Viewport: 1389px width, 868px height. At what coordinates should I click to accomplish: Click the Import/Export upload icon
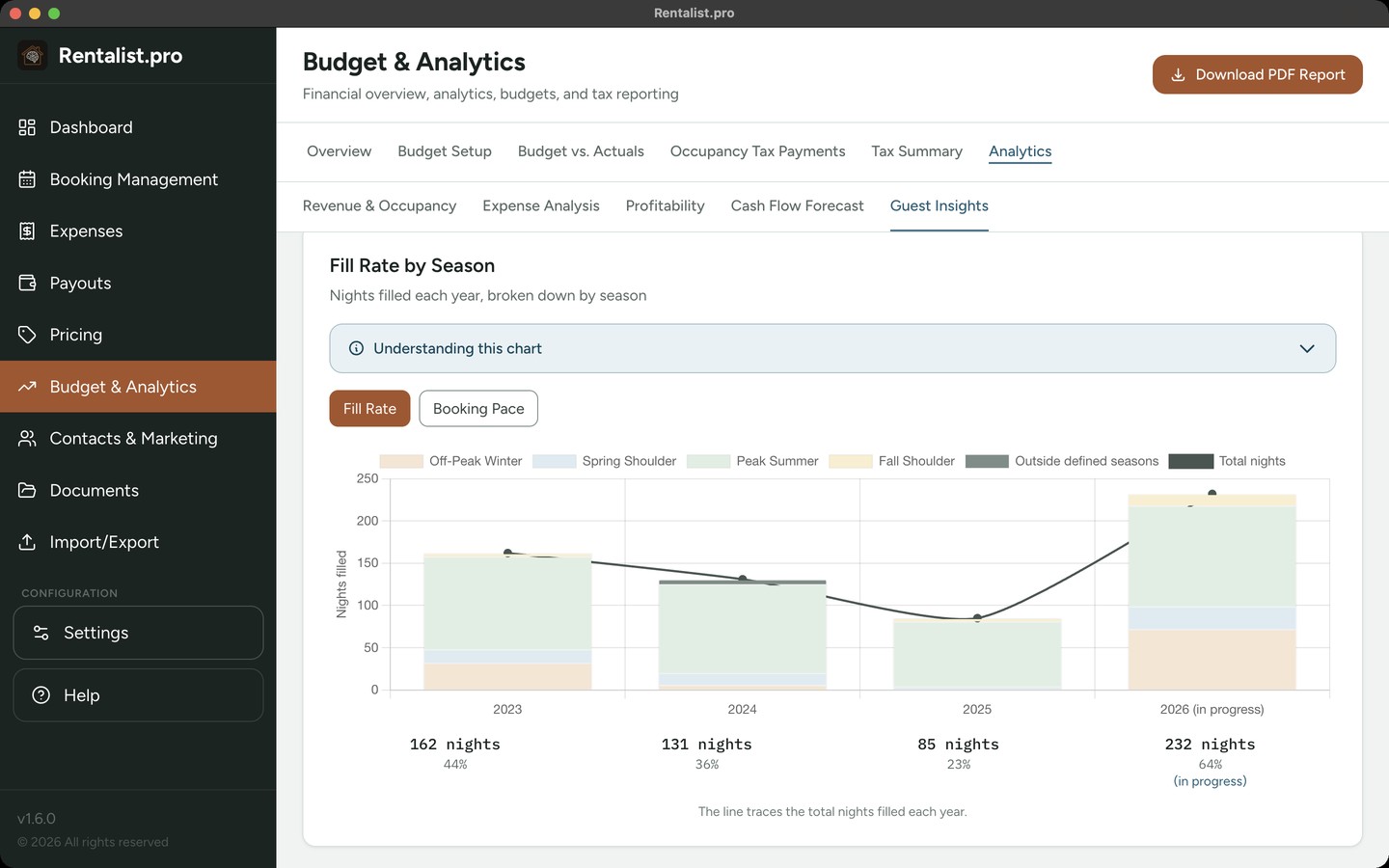(27, 542)
